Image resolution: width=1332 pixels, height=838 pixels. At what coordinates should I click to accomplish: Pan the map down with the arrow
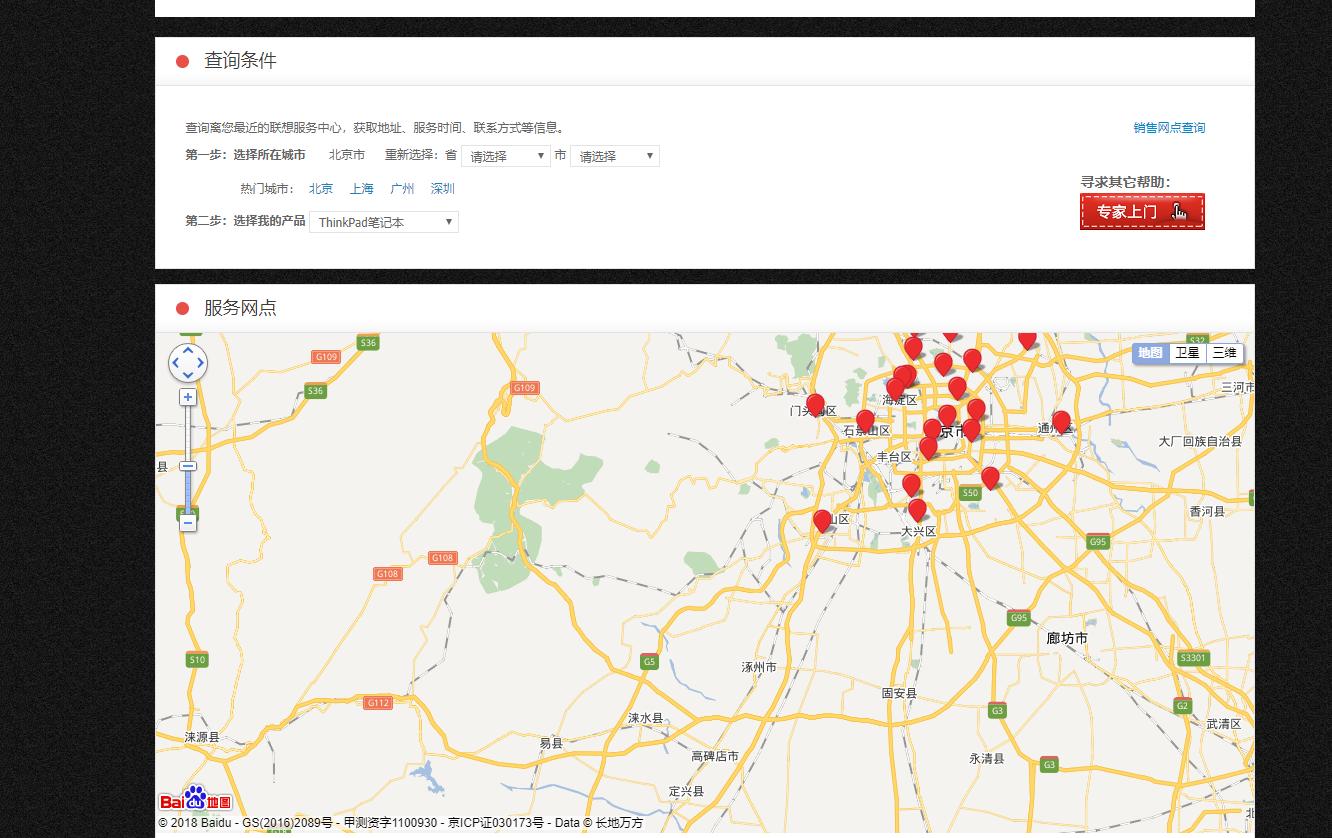[x=188, y=376]
